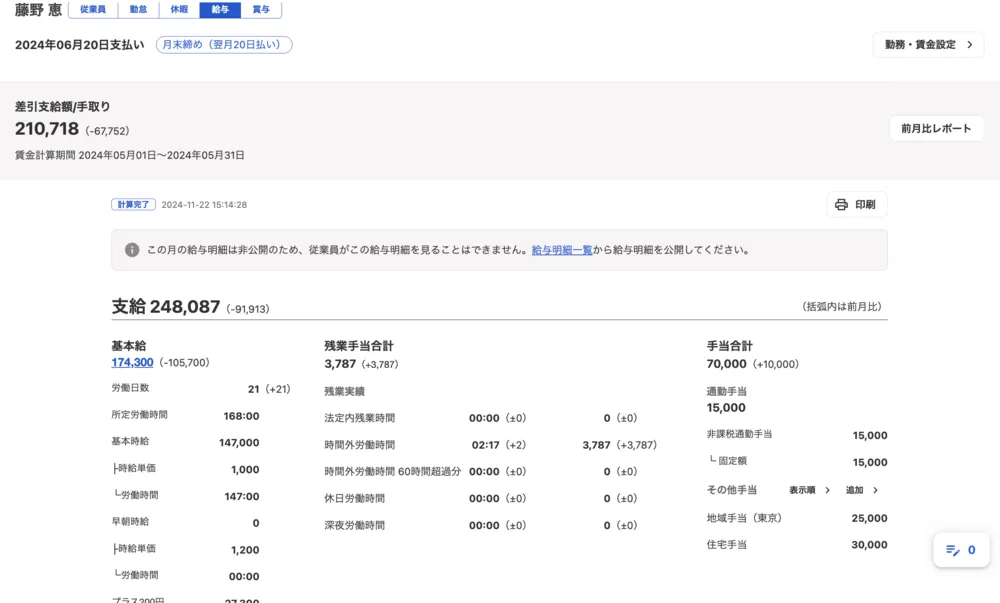Image resolution: width=1000 pixels, height=603 pixels.
Task: Open the floating notes button with 0
Action: coord(961,550)
